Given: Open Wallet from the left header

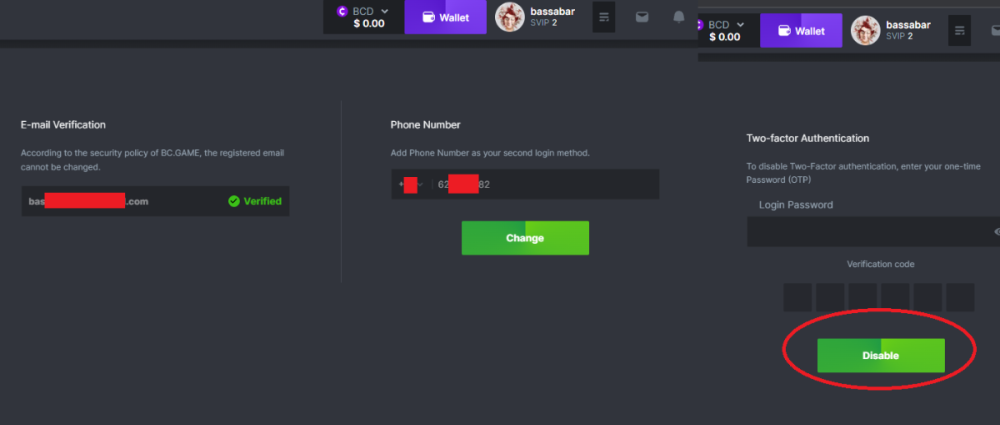Looking at the screenshot, I should click(x=446, y=17).
